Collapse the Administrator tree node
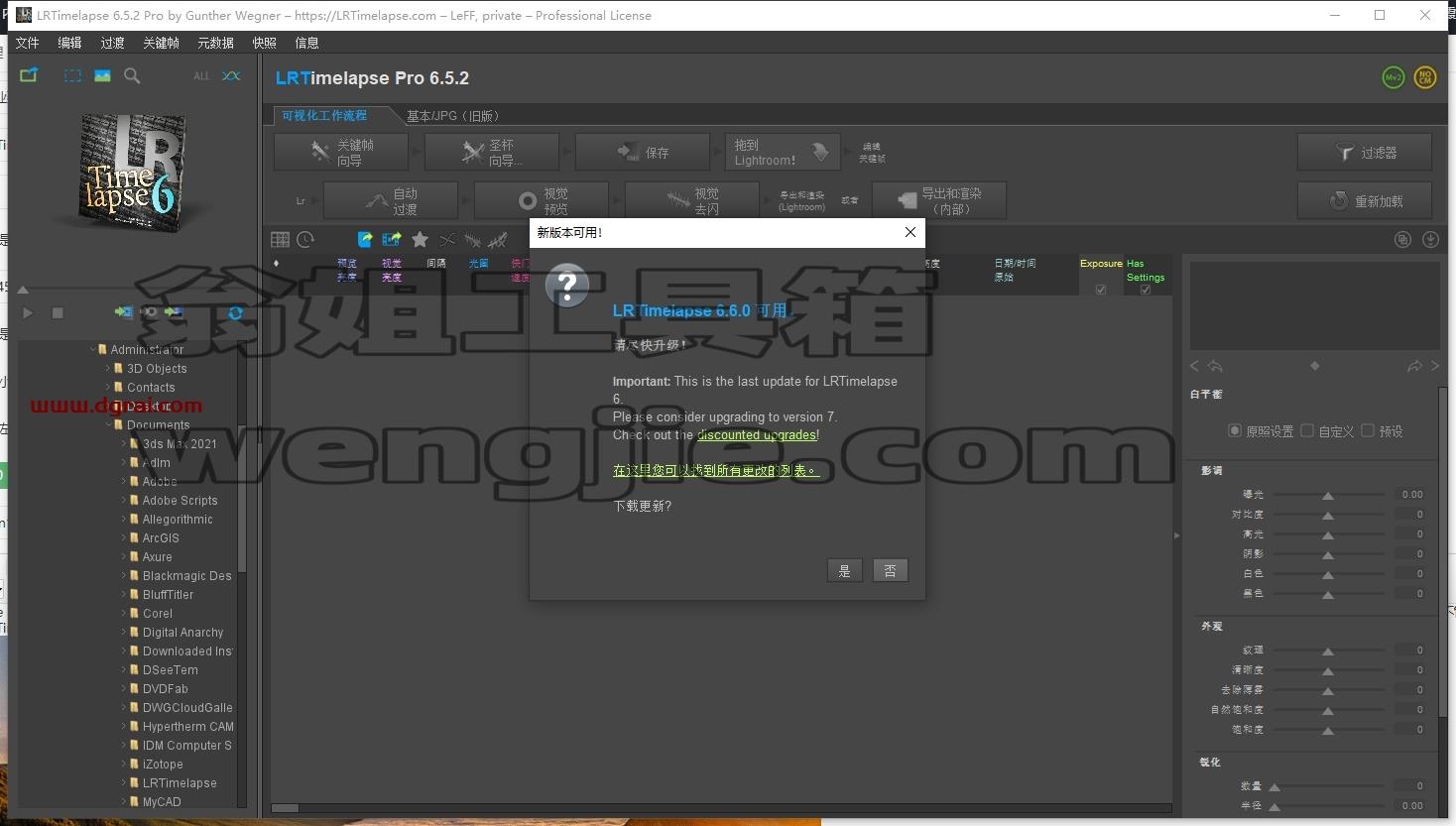The height and width of the screenshot is (826, 1456). tap(92, 349)
